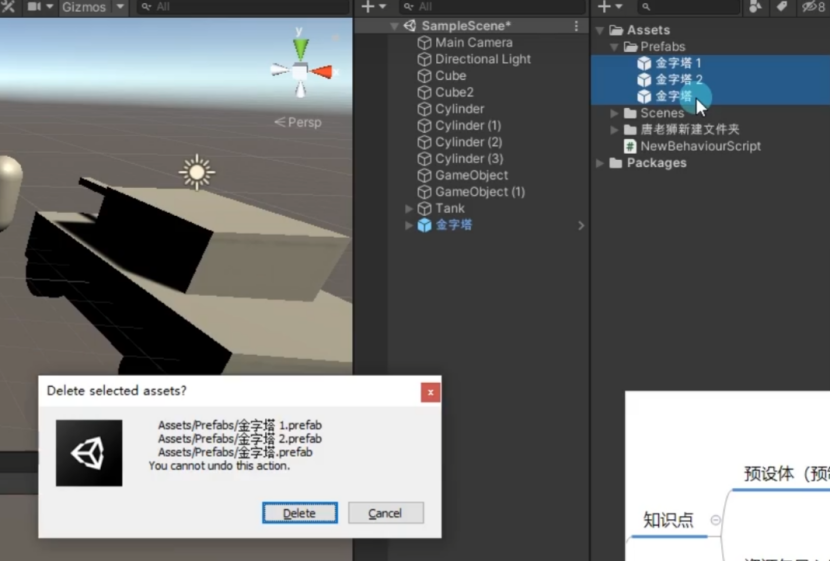Screen dimensions: 830x561
Task: Click 知识点 node in mind map
Action: [x=668, y=520]
